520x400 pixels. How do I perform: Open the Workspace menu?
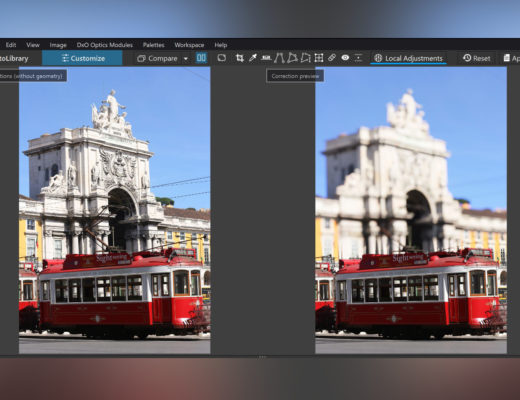189,45
